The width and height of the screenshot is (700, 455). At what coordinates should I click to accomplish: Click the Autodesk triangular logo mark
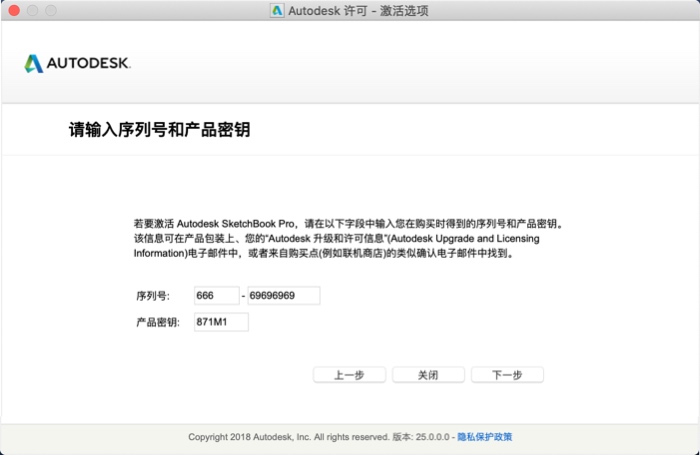[34, 64]
